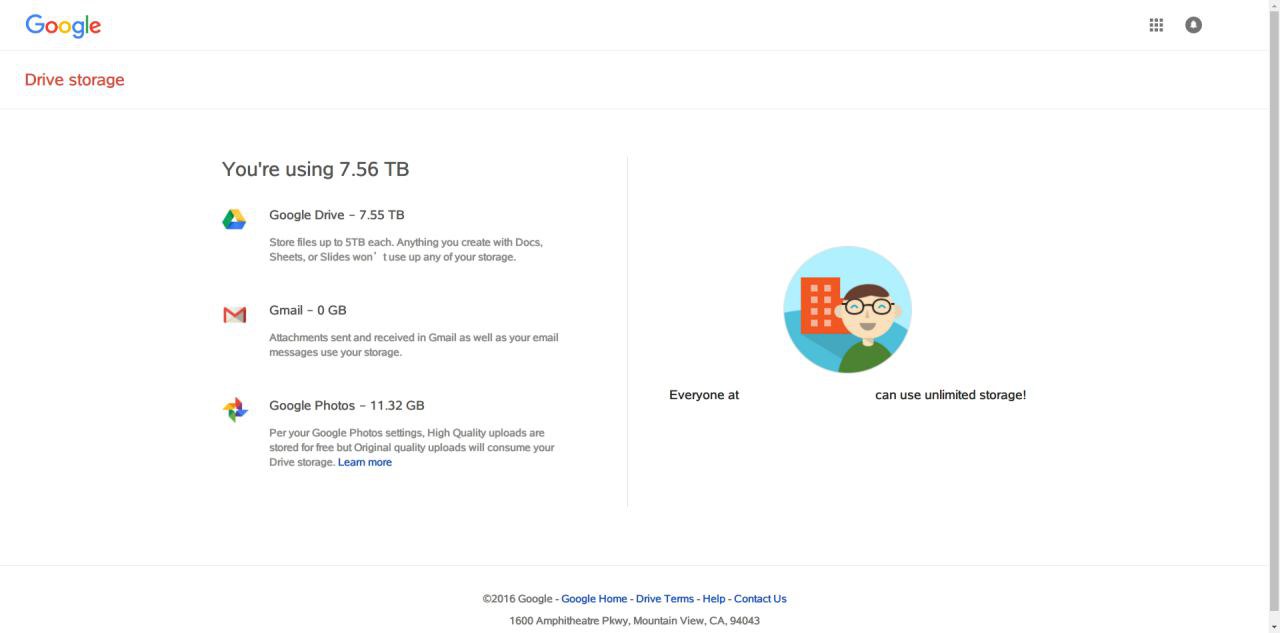Image resolution: width=1280 pixels, height=633 pixels.
Task: Click the 1600 Amphitheatre Pkwy address text
Action: click(634, 621)
